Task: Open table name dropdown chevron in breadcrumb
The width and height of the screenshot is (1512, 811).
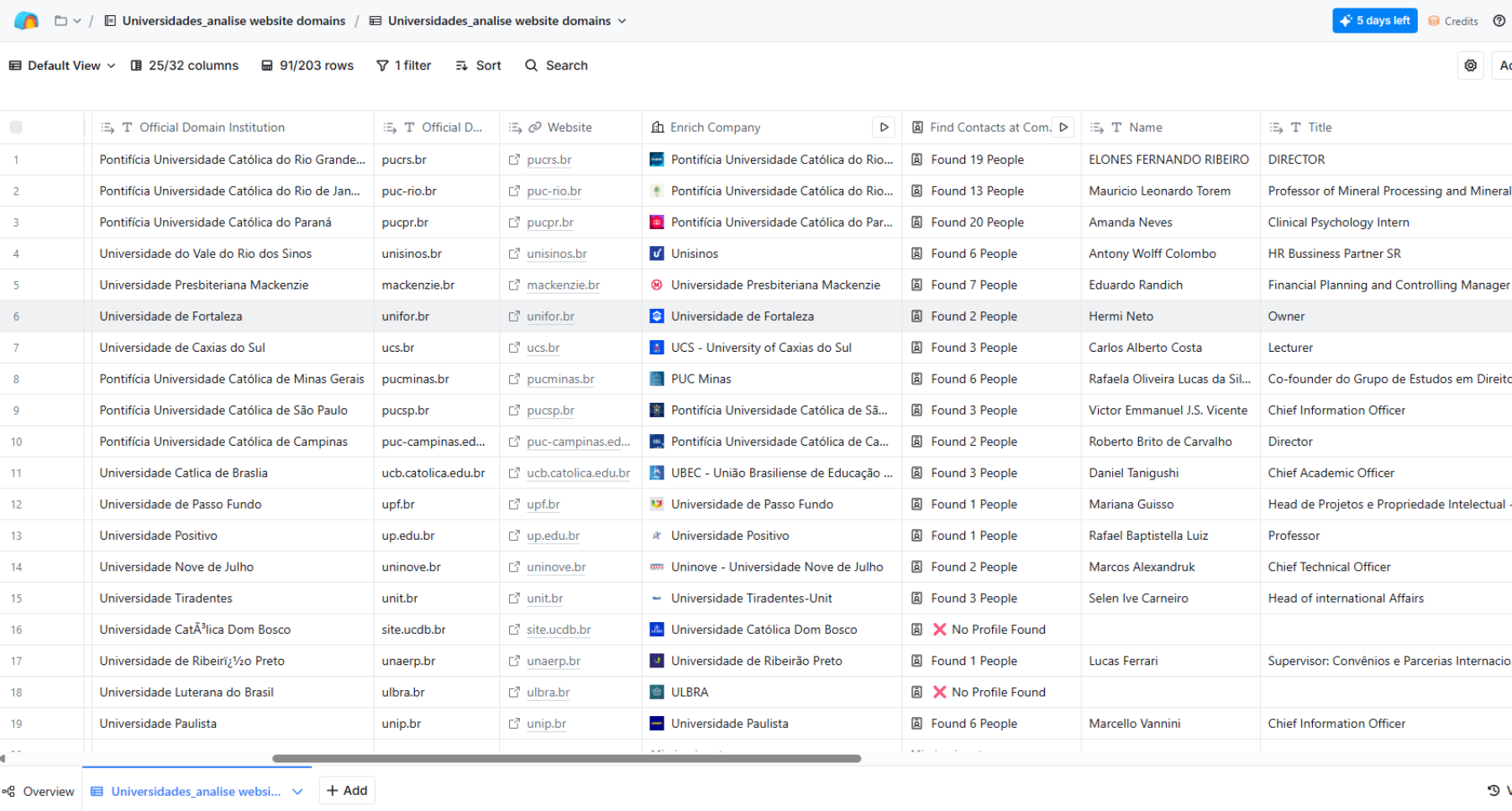Action: coord(622,21)
